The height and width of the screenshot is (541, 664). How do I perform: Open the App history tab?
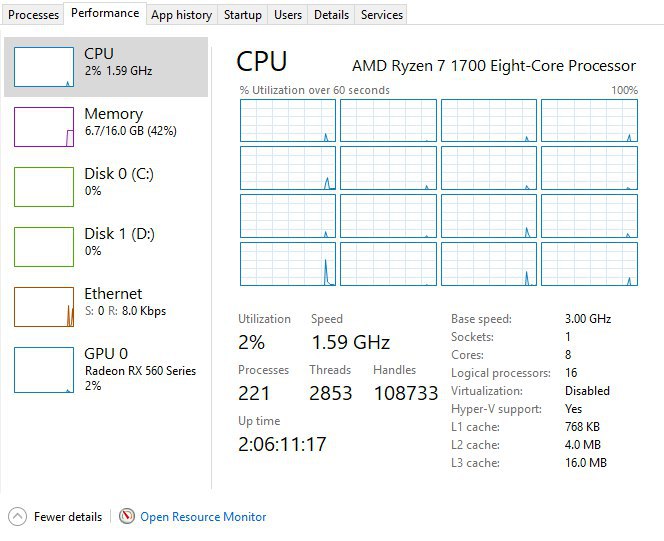[181, 15]
